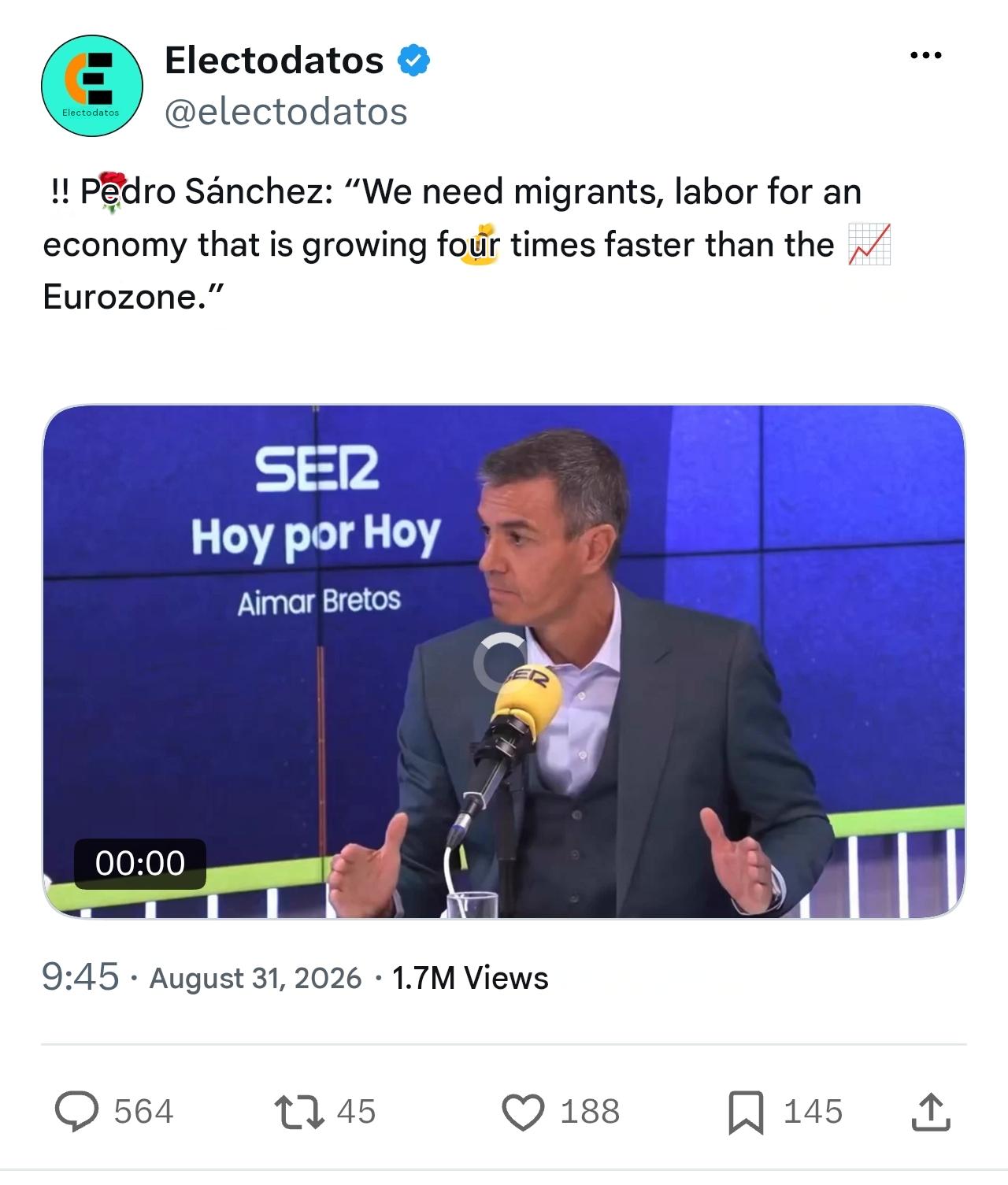The width and height of the screenshot is (1008, 1185).
Task: Open the @electodatos handle link
Action: [x=286, y=112]
